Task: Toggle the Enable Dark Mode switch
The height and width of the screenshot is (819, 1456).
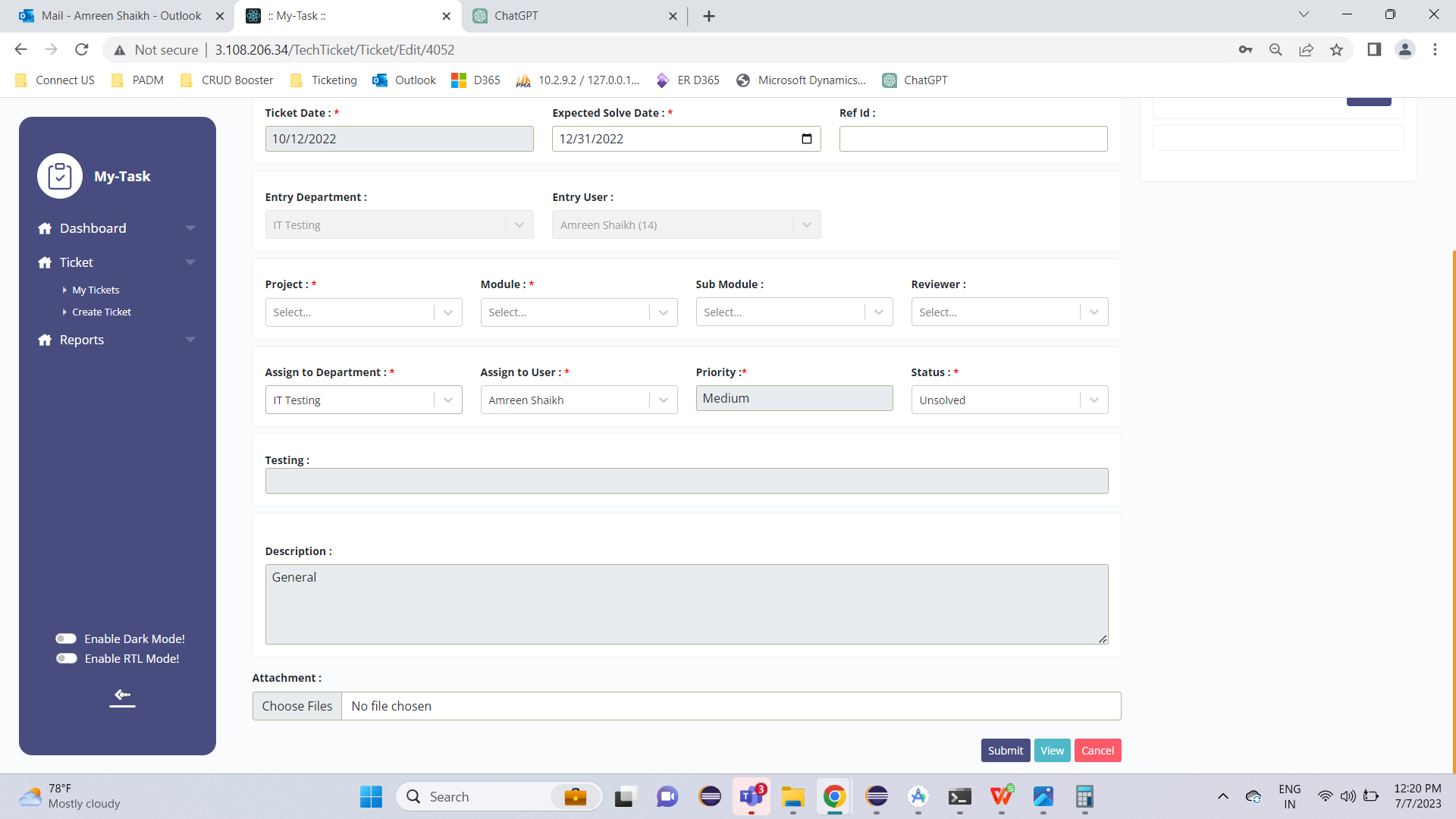Action: pyautogui.click(x=66, y=639)
